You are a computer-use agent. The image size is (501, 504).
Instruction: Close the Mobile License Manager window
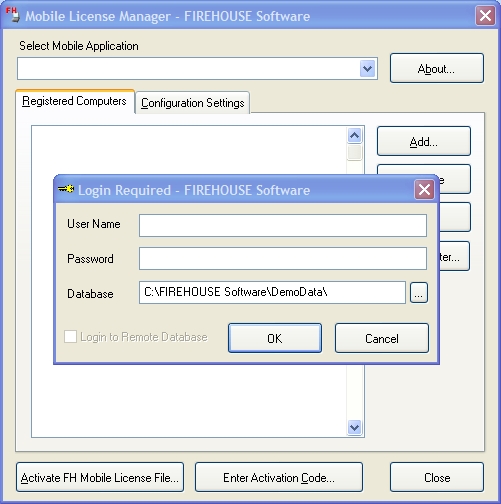(485, 15)
